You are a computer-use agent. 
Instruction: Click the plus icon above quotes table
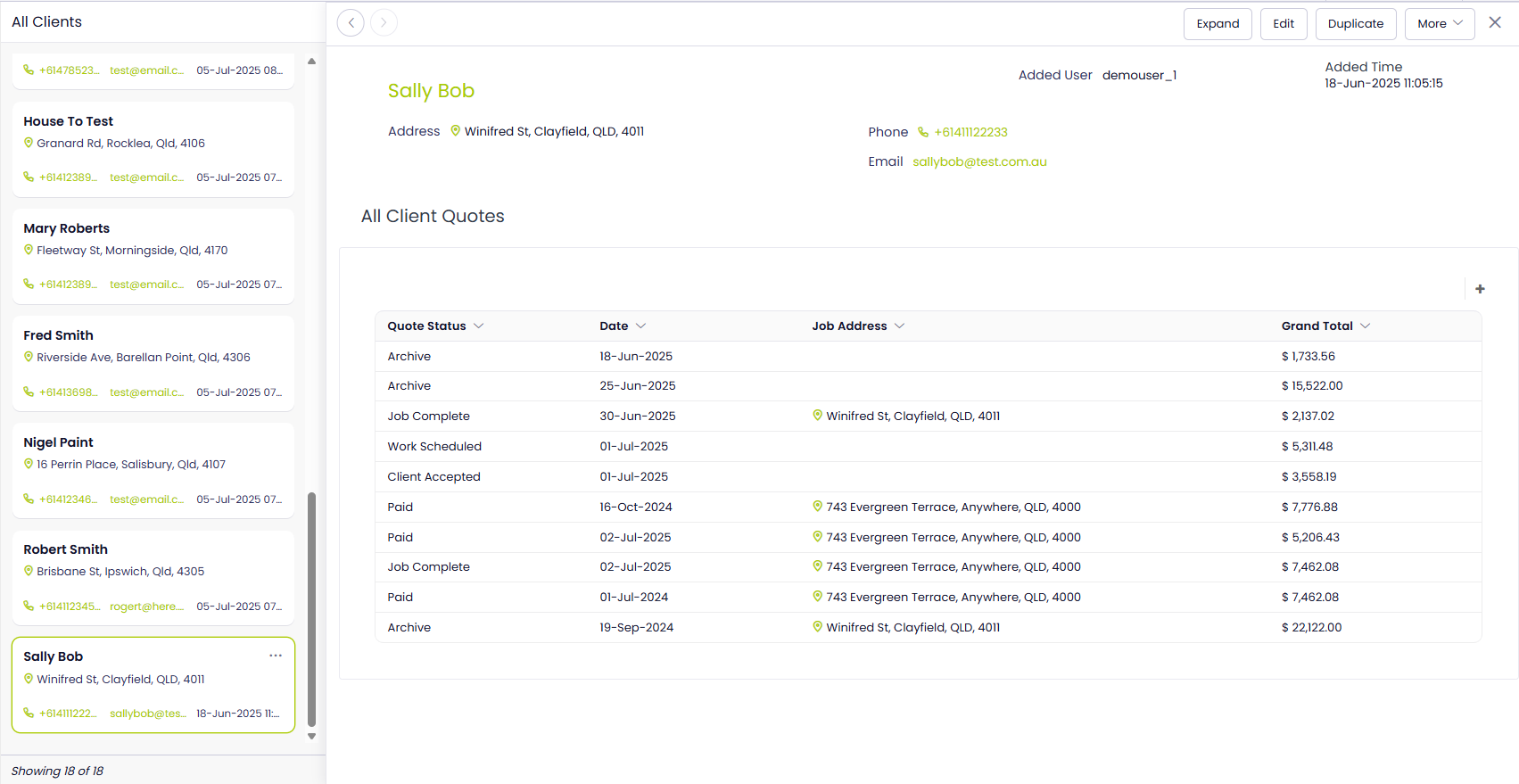click(1480, 289)
